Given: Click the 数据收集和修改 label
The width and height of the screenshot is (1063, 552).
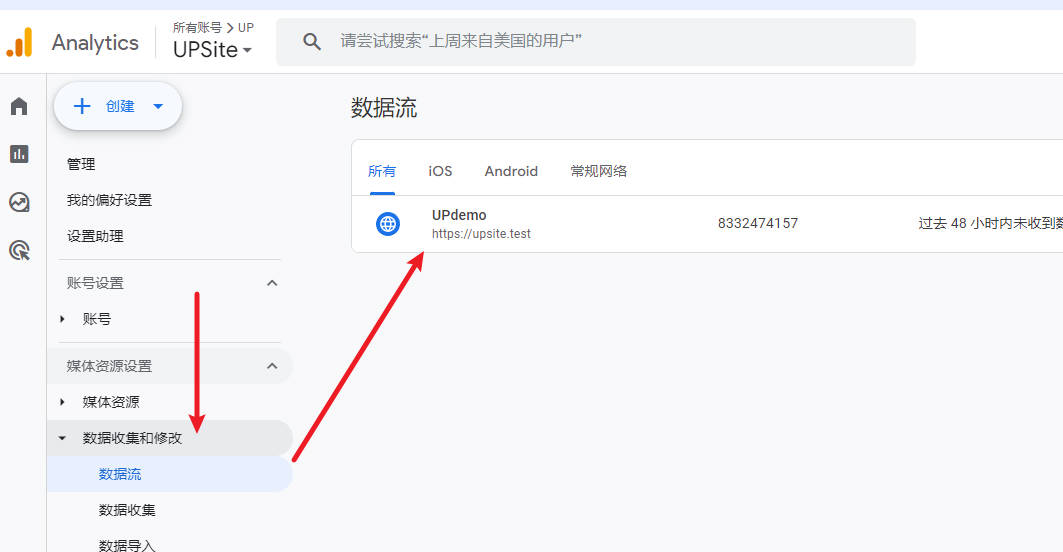Looking at the screenshot, I should [x=132, y=438].
